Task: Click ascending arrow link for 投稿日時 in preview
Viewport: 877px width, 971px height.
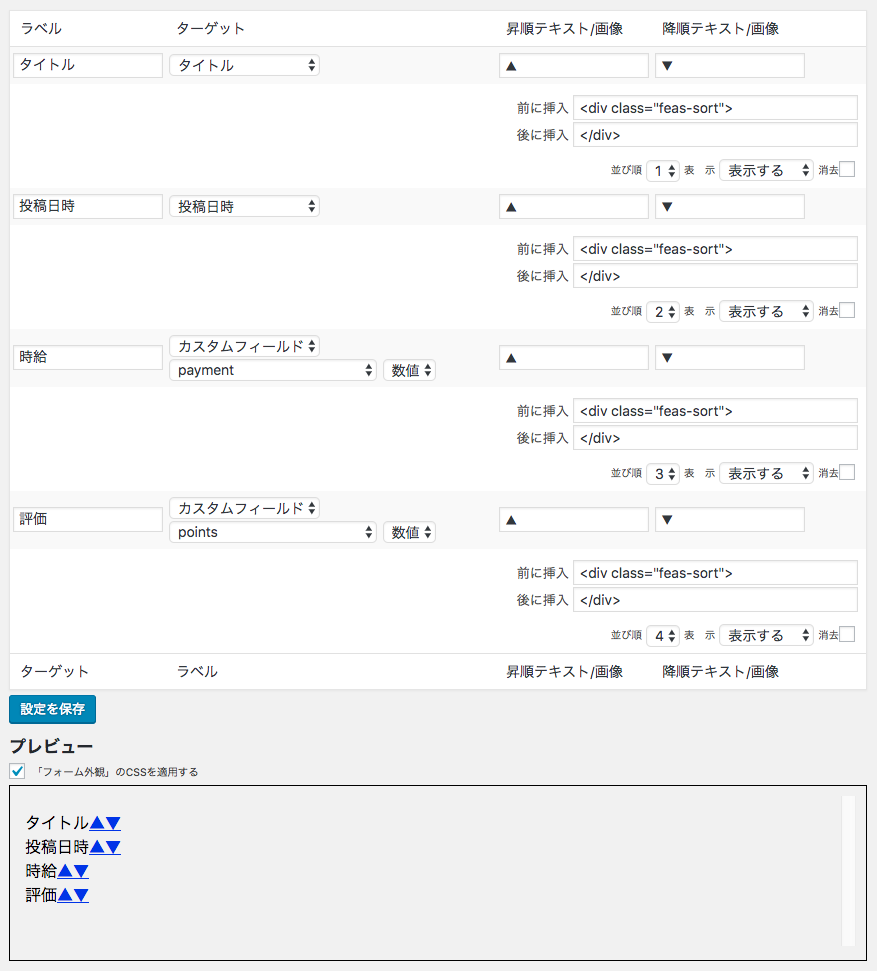Action: (97, 847)
